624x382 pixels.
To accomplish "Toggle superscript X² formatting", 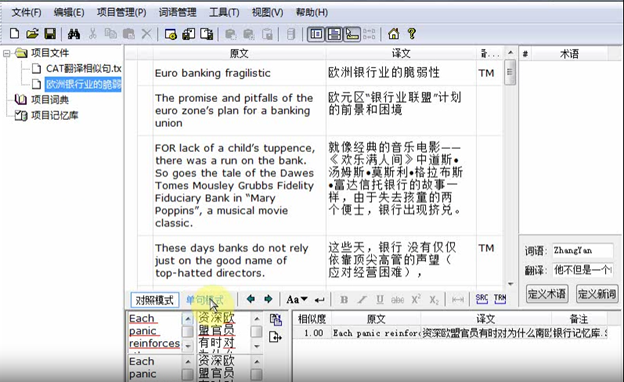I will click(x=416, y=300).
